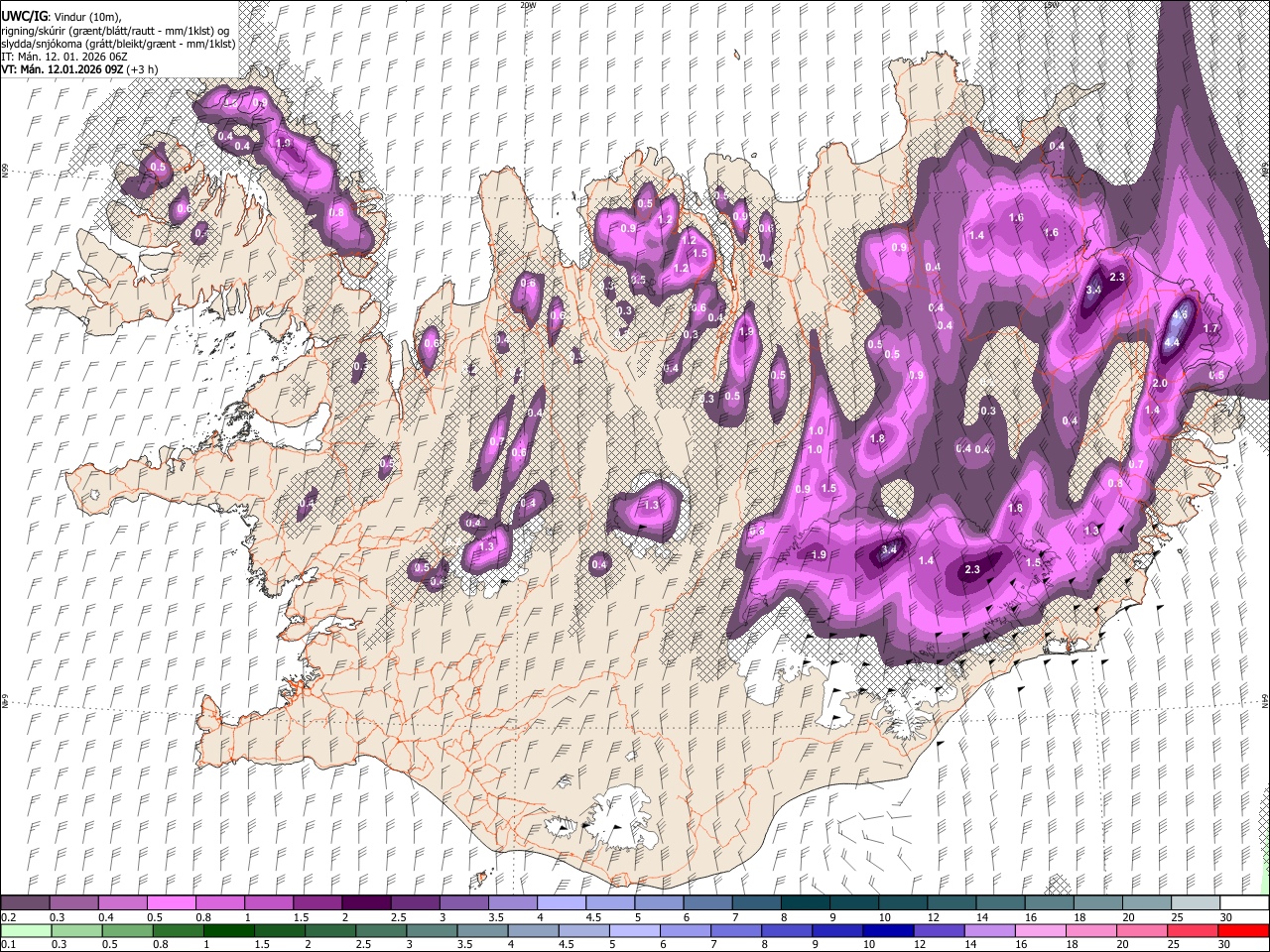The width and height of the screenshot is (1270, 952).
Task: Click the IT: Mán. 12. 01. 2026 06Z line
Action: [63, 57]
